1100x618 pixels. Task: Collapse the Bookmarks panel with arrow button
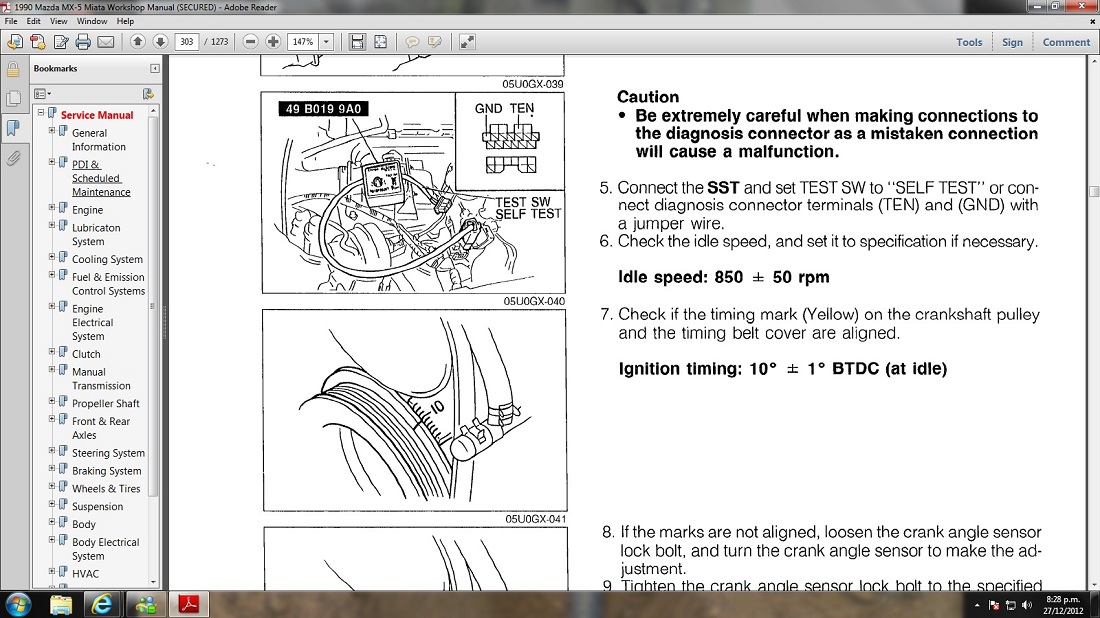pos(155,69)
